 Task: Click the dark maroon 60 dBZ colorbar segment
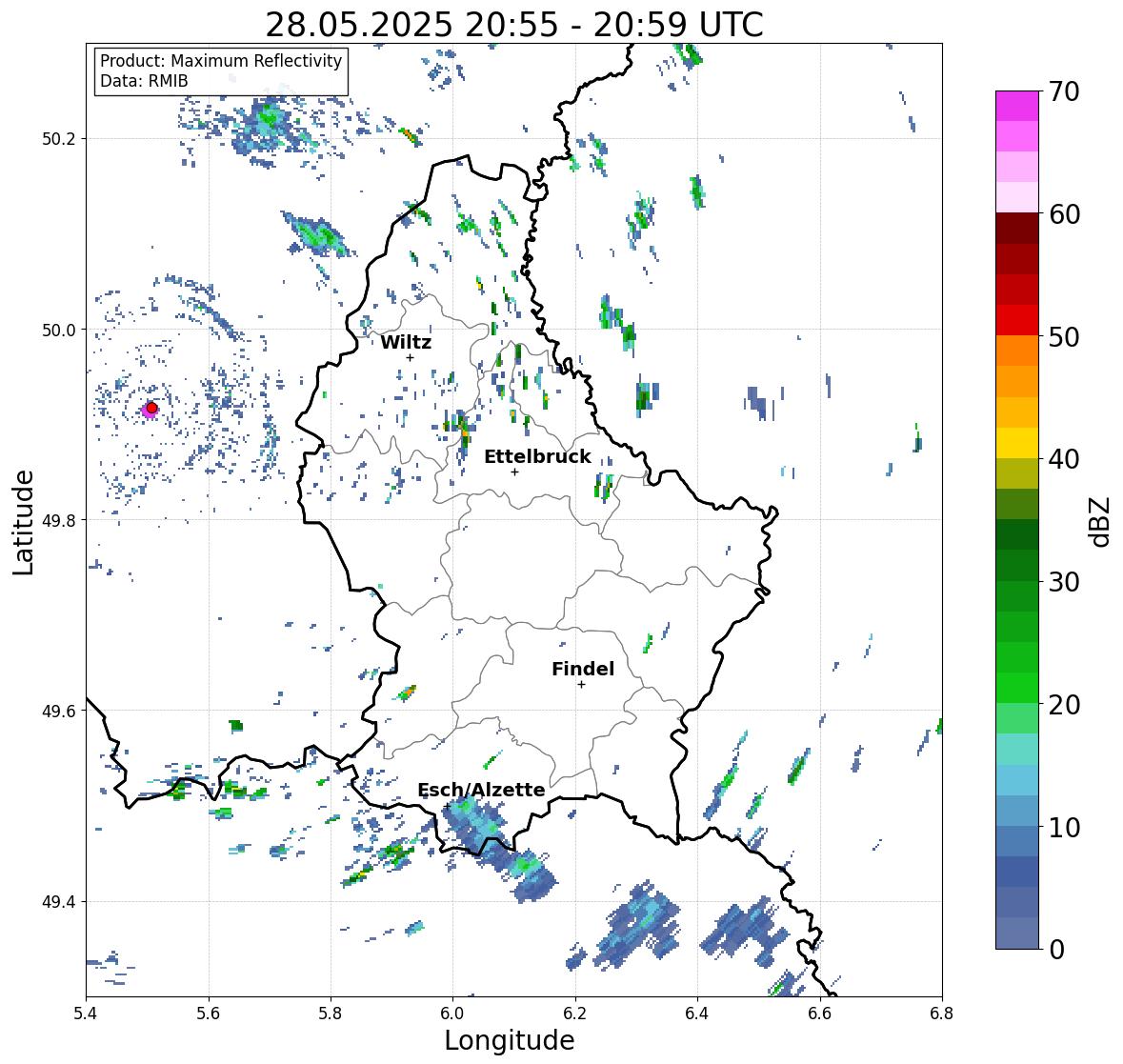coord(1017,229)
